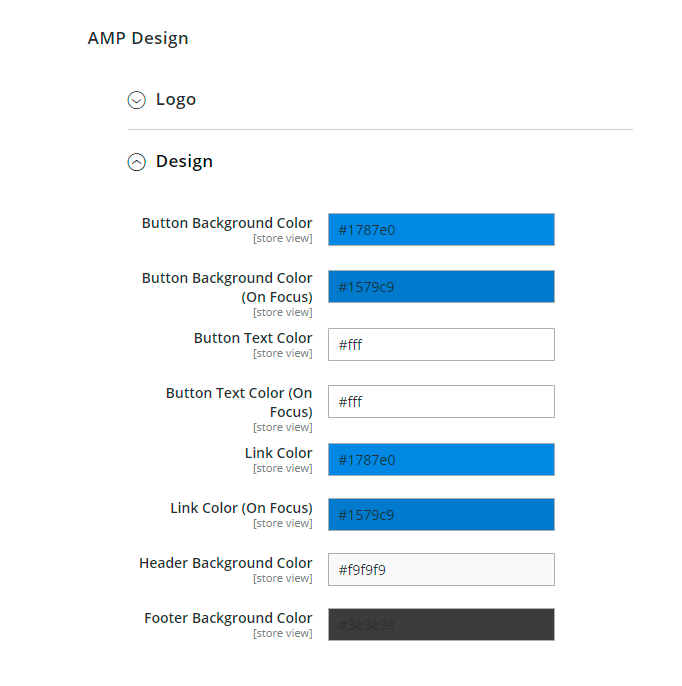This screenshot has height=686, width=682.
Task: Click the Button Text Color (On Focus) label
Action: click(x=239, y=402)
